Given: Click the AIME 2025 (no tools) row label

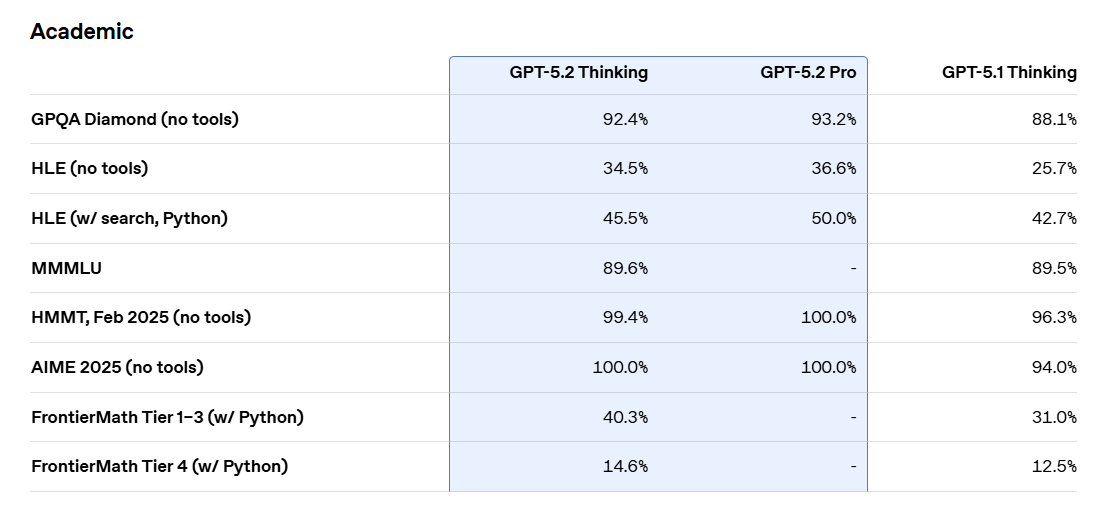Looking at the screenshot, I should (x=117, y=367).
